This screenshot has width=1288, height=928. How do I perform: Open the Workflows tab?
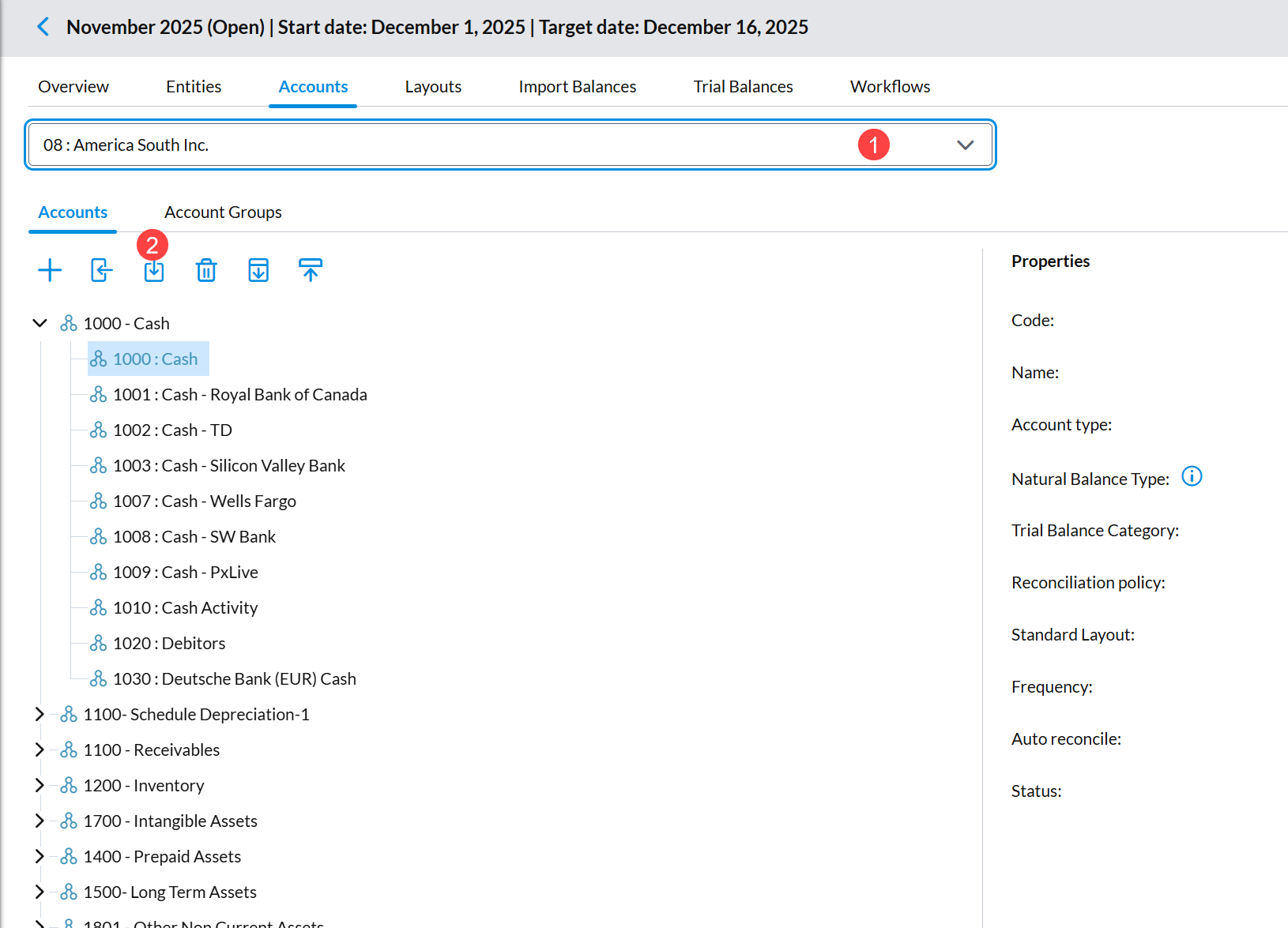pyautogui.click(x=890, y=87)
